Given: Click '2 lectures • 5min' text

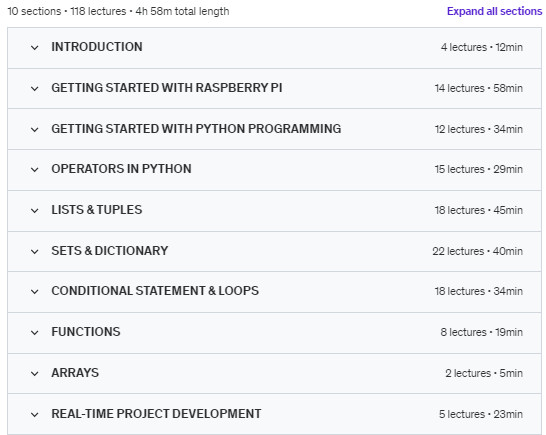Looking at the screenshot, I should click(x=484, y=373).
